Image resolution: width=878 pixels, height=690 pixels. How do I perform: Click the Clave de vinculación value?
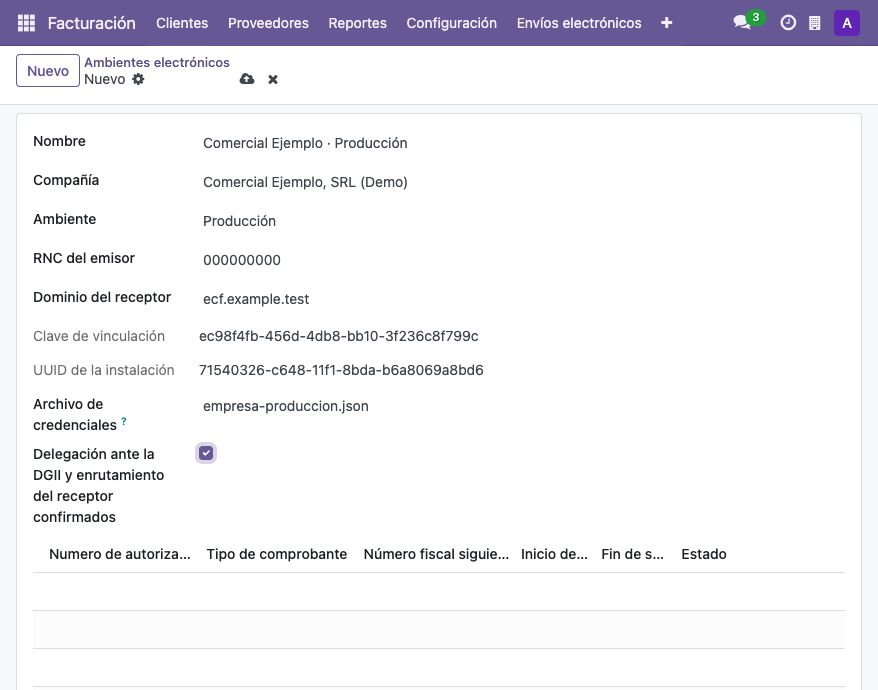pos(339,336)
